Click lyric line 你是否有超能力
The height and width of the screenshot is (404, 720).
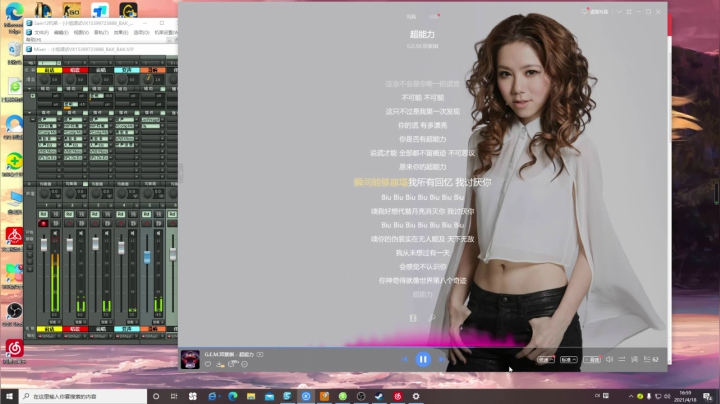422,139
